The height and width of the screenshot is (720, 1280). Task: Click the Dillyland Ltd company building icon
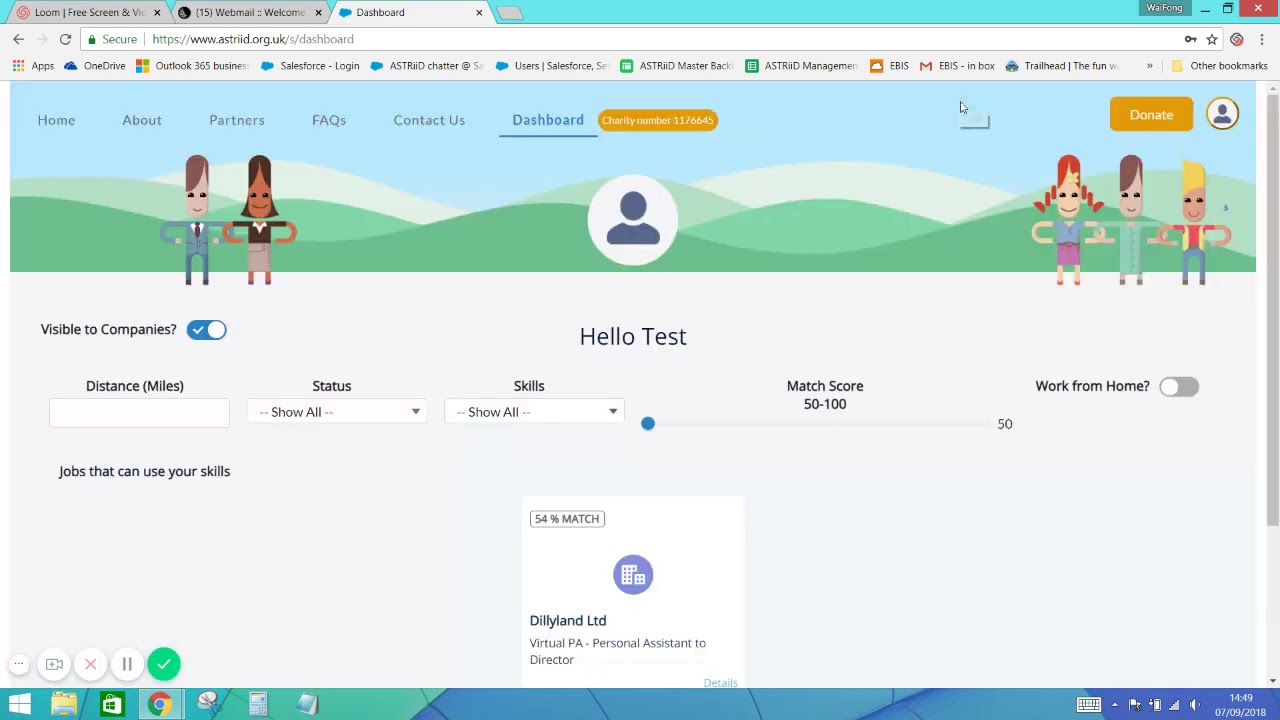tap(633, 574)
